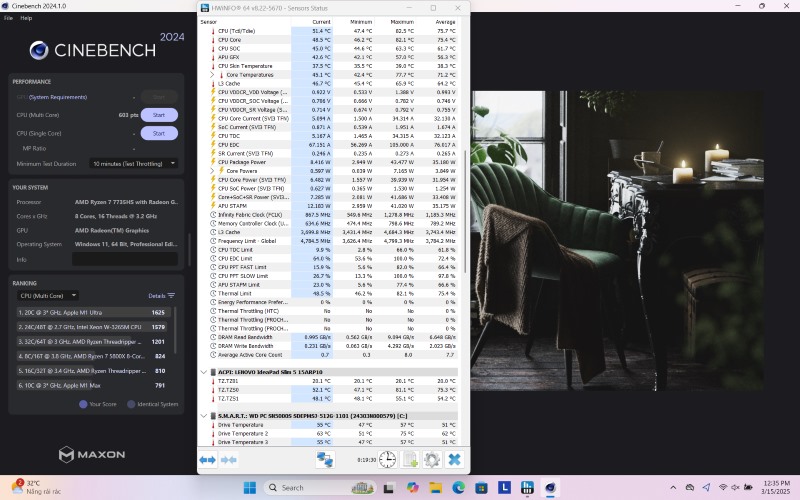The height and width of the screenshot is (500, 800).
Task: Open System Requirements link
Action: 58,97
